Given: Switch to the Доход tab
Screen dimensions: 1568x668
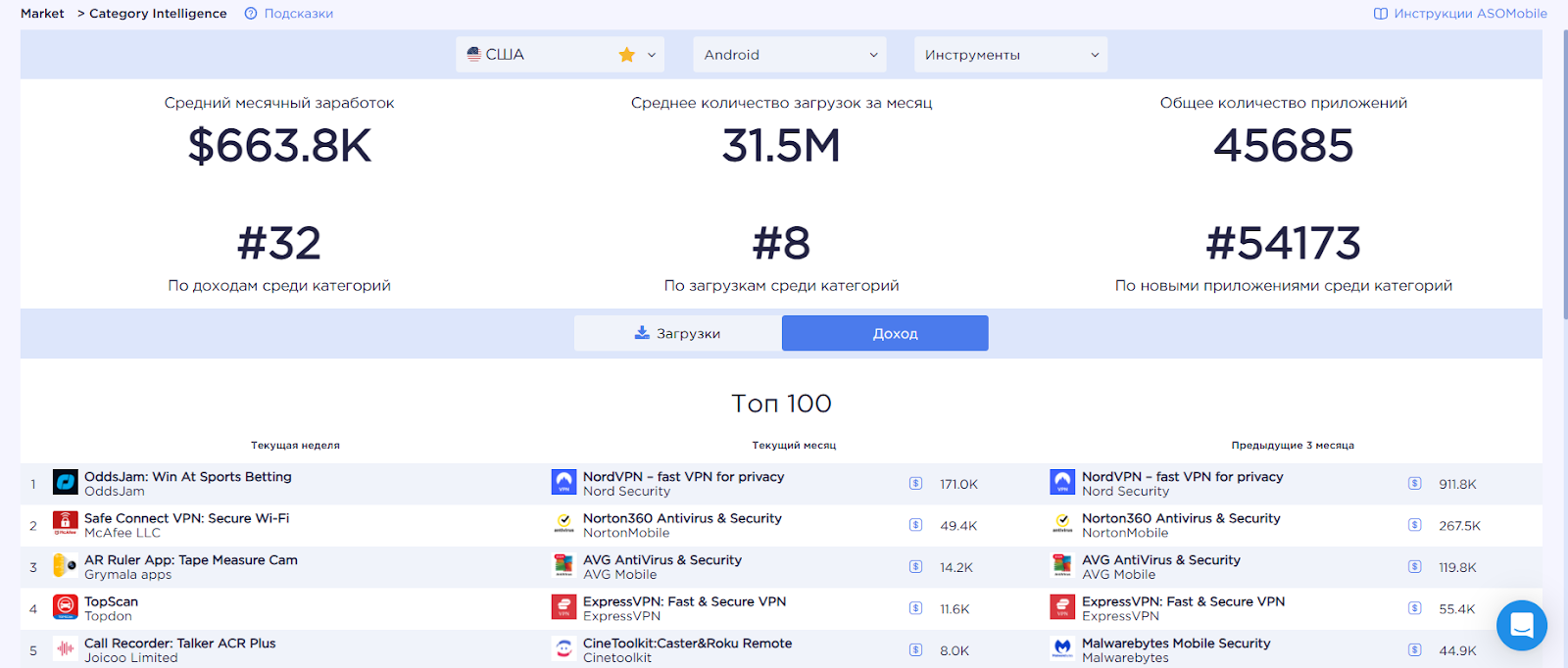Looking at the screenshot, I should point(885,333).
